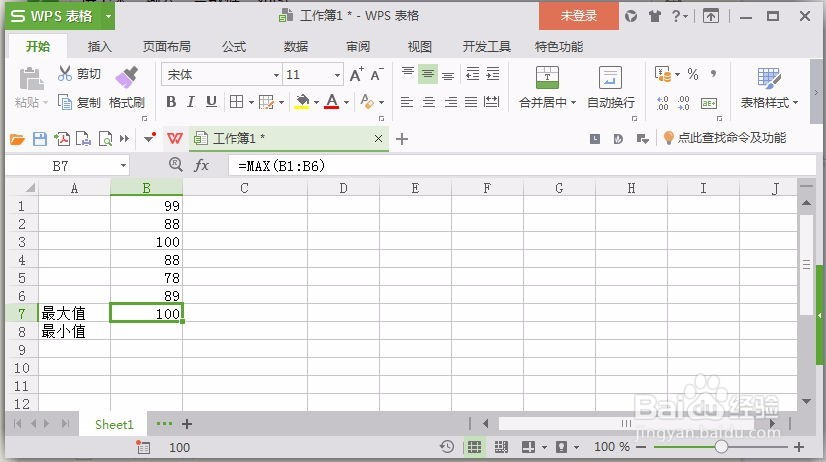Click the zoom out minus button
The height and width of the screenshot is (462, 826).
pyautogui.click(x=641, y=447)
